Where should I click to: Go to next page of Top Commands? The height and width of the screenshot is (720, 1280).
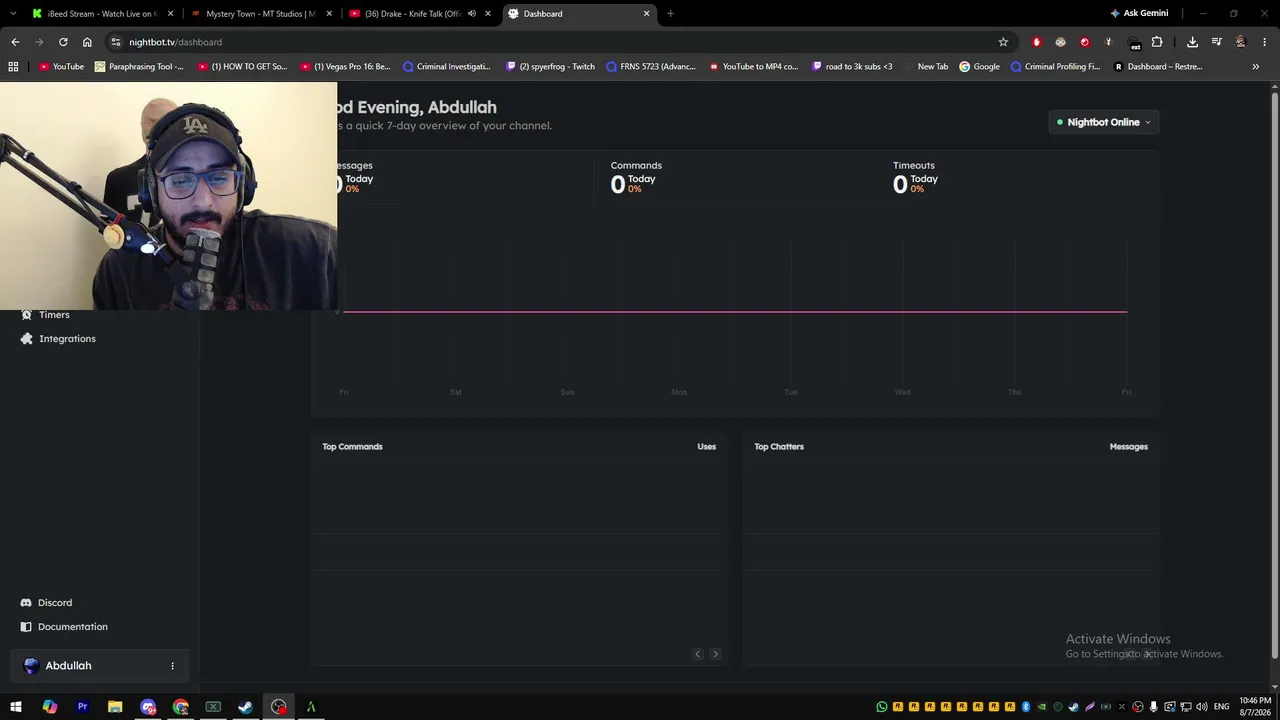715,654
